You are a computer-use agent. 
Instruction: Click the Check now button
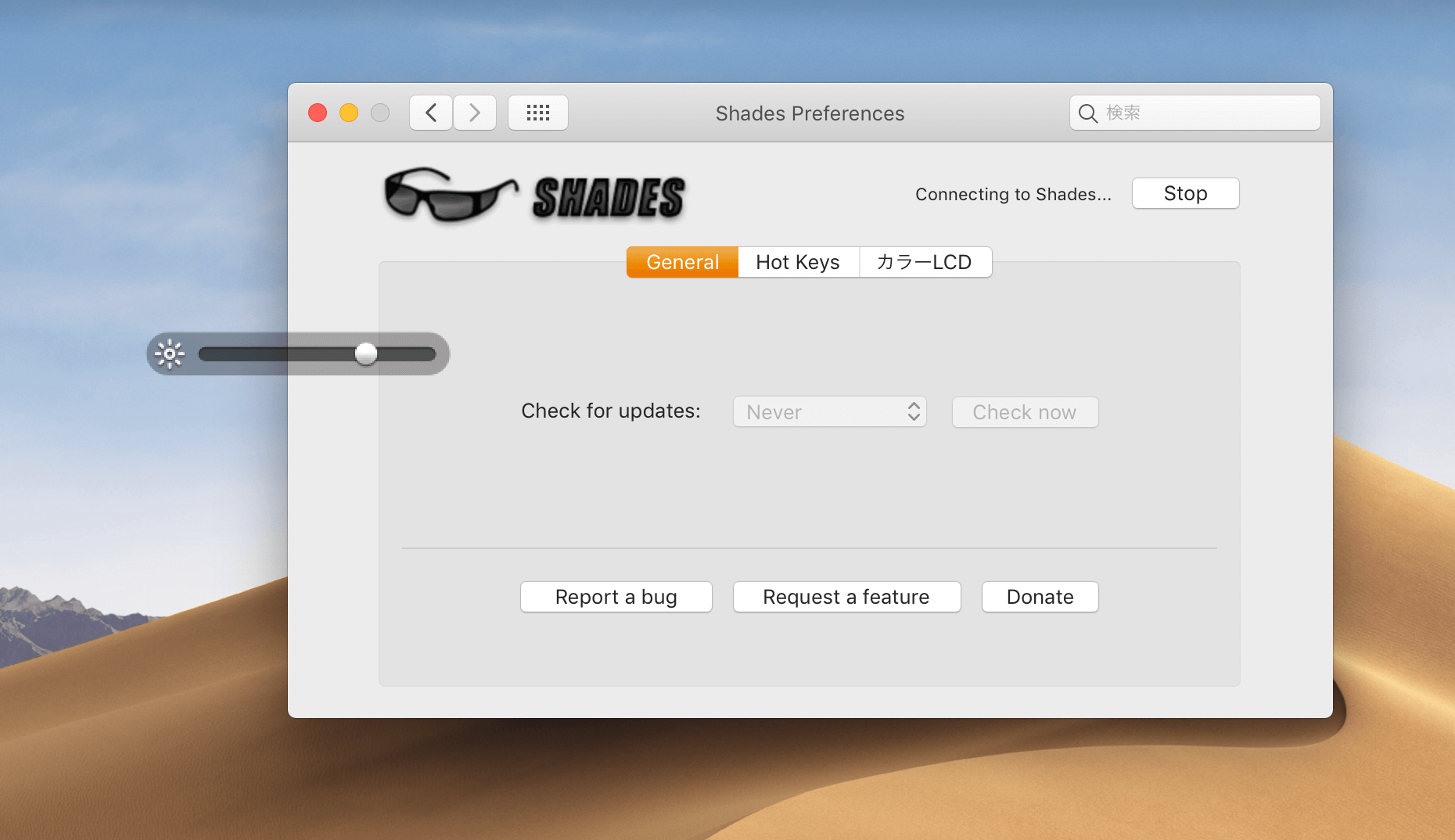1025,412
